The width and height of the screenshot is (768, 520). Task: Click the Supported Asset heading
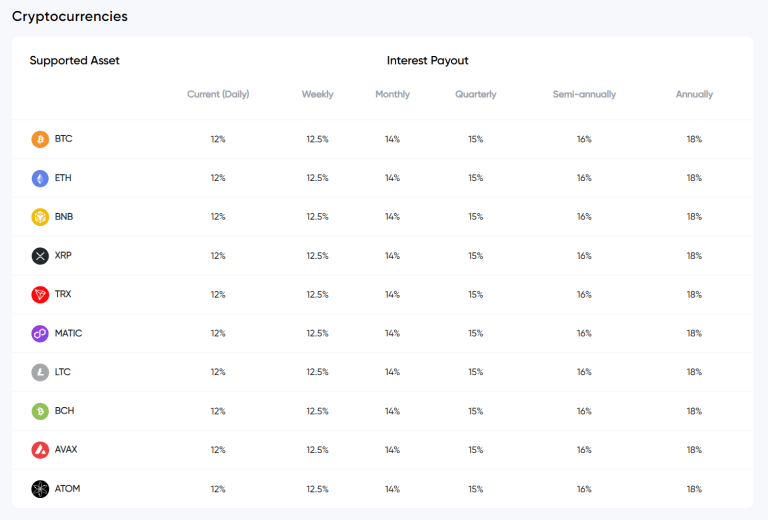(x=74, y=61)
